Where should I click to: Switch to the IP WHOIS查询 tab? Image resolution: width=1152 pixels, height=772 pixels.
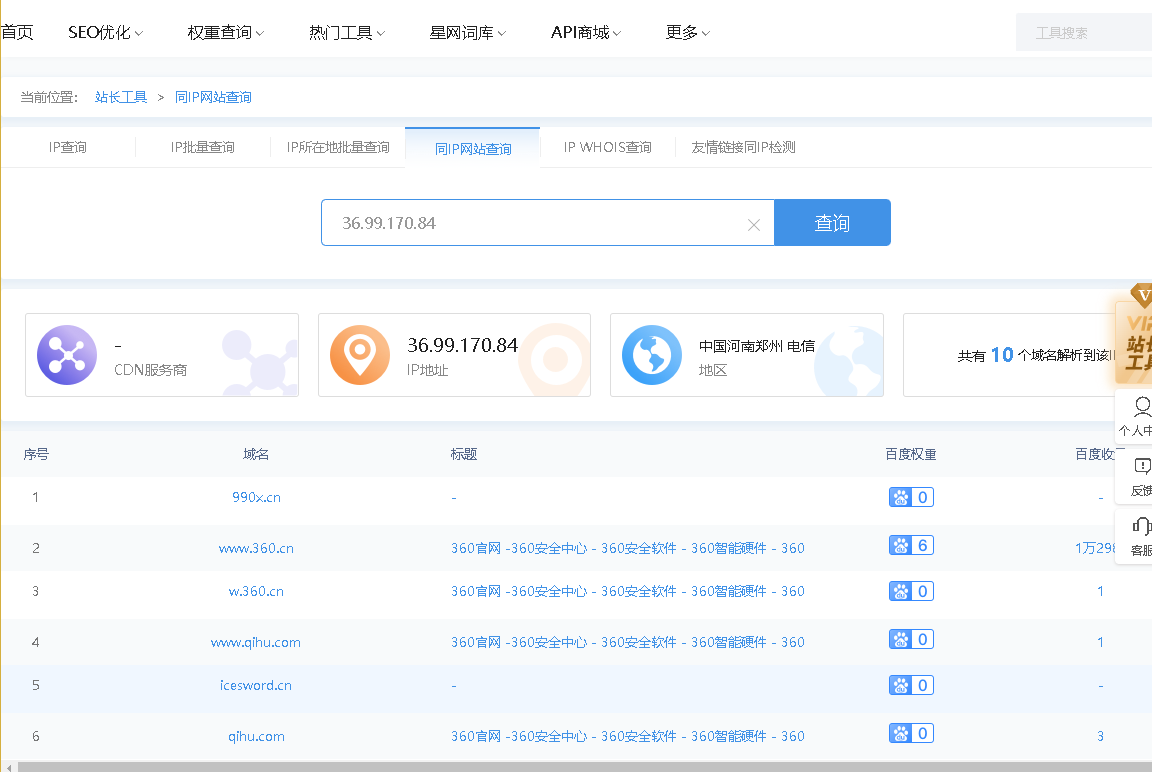608,147
